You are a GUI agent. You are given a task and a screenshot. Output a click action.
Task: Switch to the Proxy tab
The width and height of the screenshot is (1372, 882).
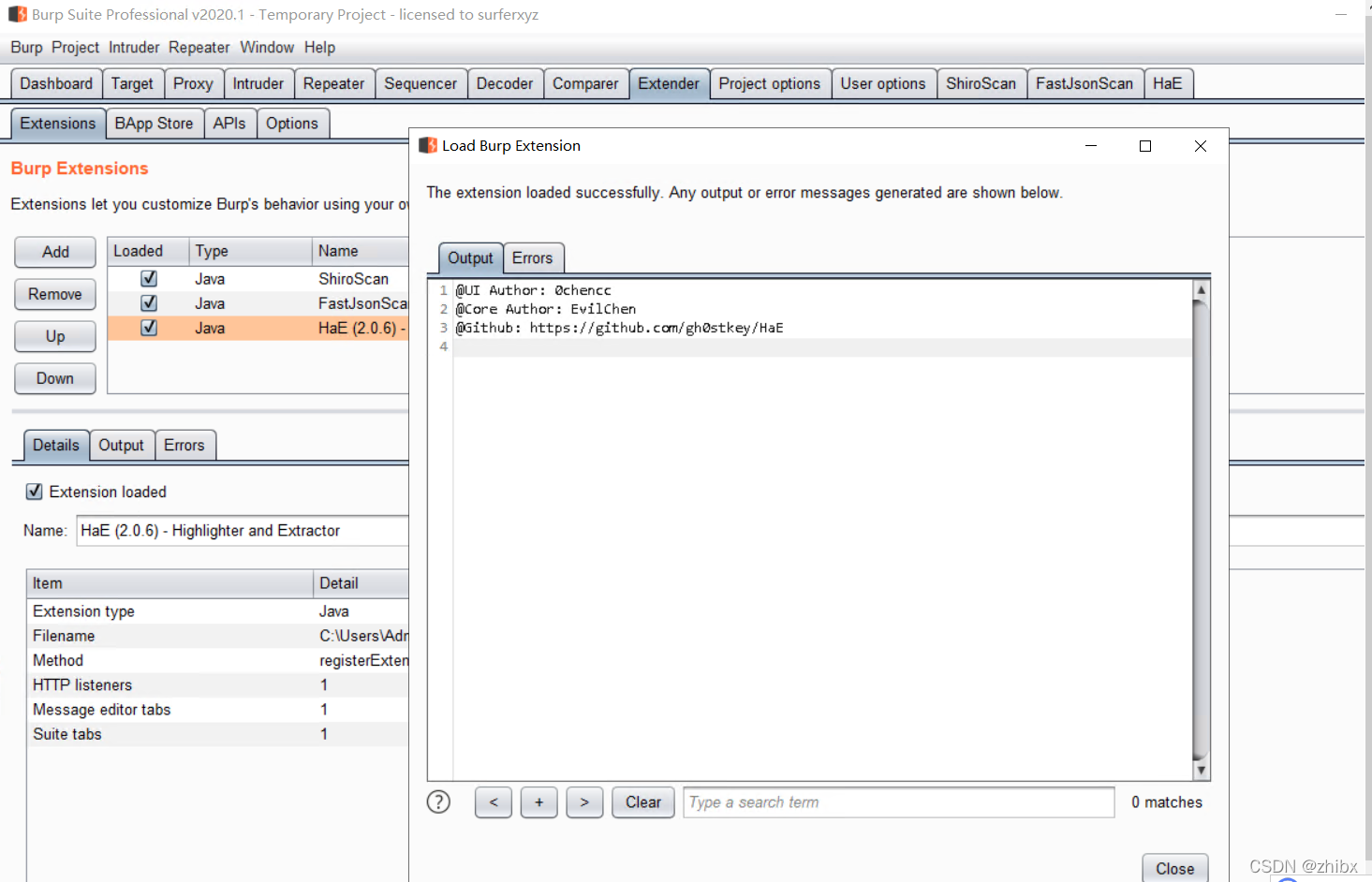coord(194,83)
